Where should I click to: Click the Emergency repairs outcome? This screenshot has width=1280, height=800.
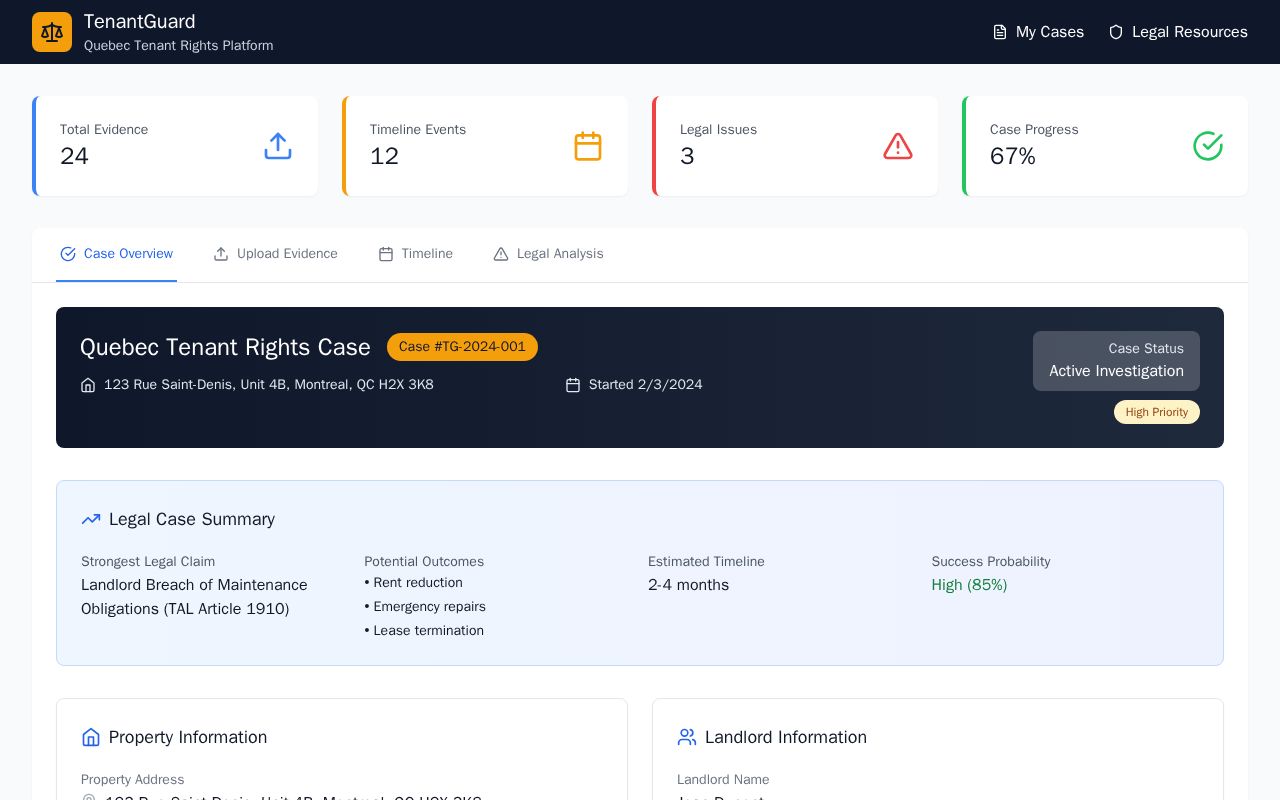click(x=425, y=607)
